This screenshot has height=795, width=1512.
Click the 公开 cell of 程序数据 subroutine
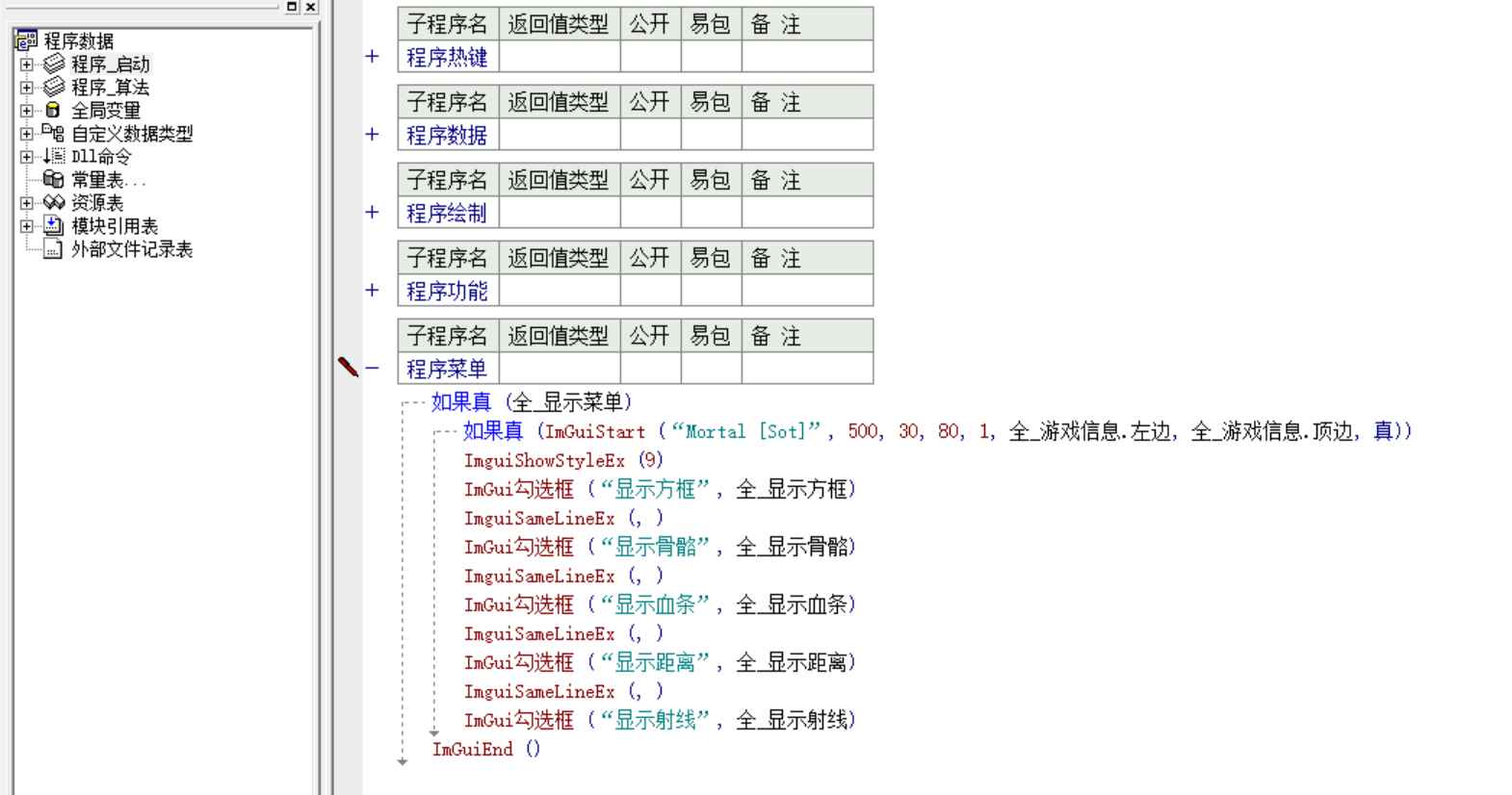649,135
